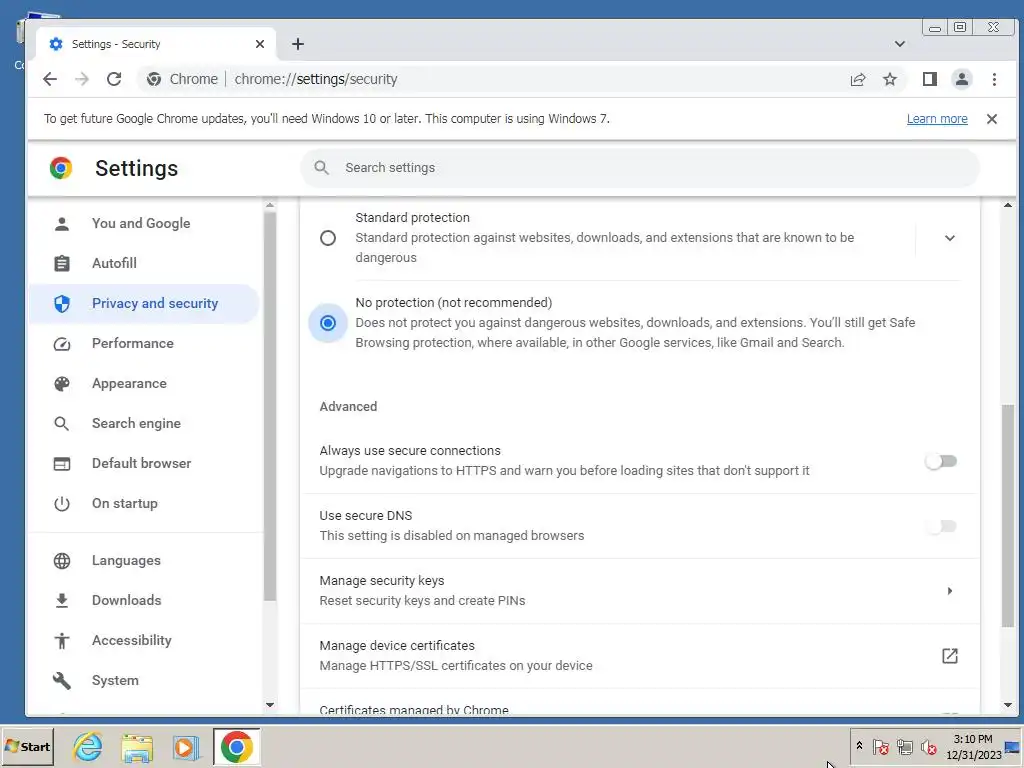Click the Action Center flag tray icon

point(880,746)
